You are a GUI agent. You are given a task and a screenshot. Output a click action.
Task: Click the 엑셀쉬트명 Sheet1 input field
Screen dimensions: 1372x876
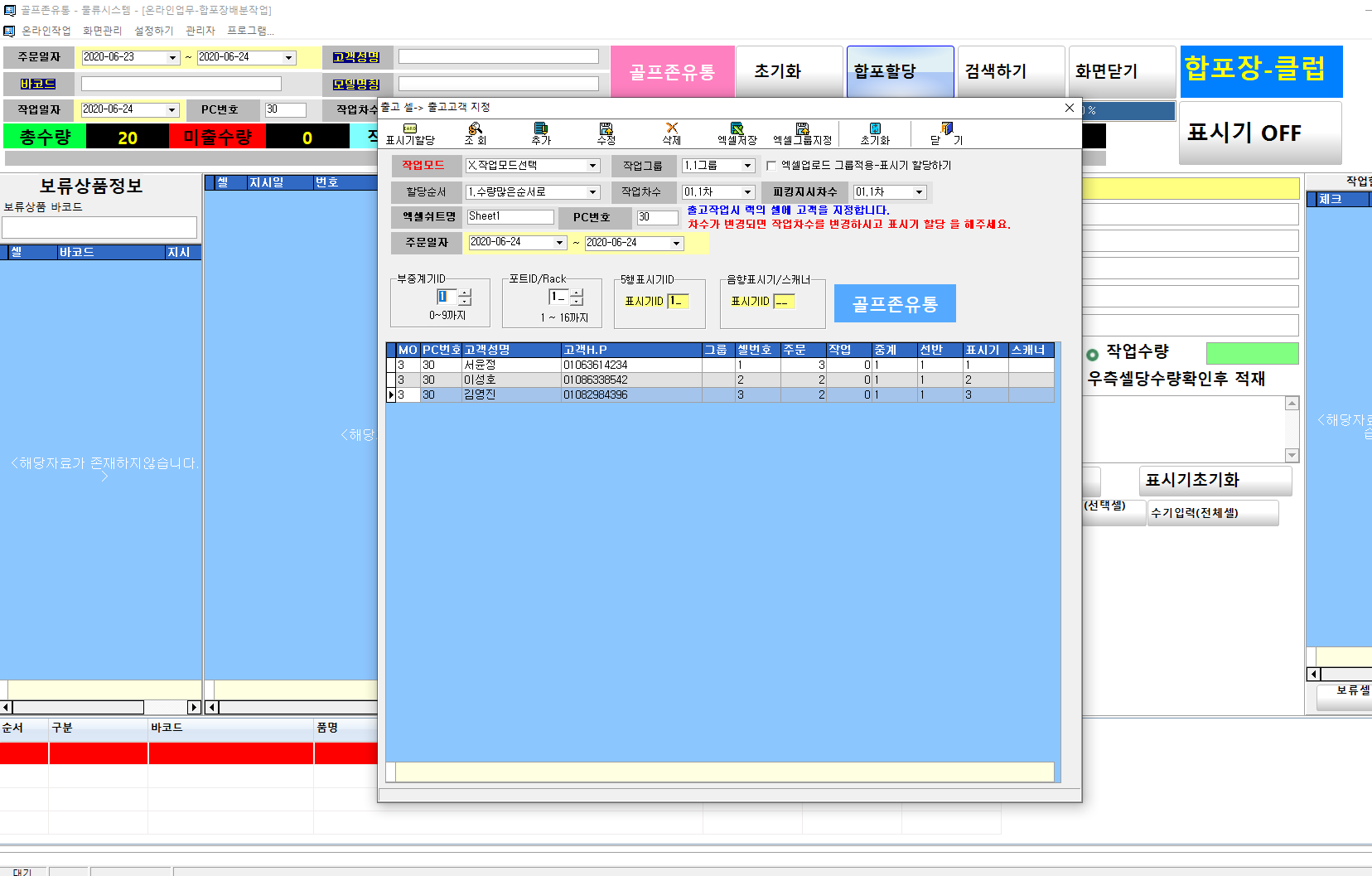pyautogui.click(x=510, y=217)
